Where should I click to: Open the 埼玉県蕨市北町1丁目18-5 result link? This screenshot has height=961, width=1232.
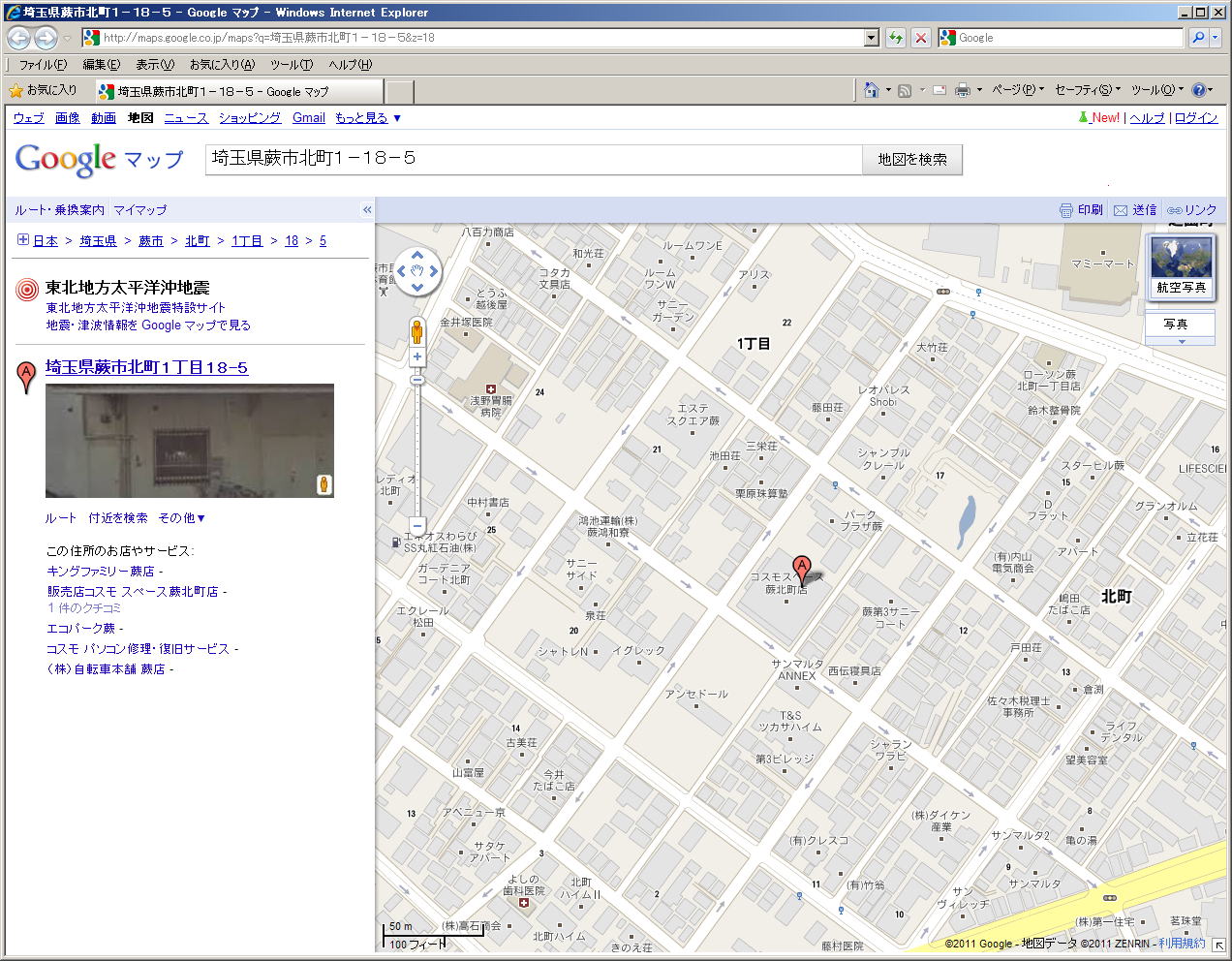pos(146,367)
